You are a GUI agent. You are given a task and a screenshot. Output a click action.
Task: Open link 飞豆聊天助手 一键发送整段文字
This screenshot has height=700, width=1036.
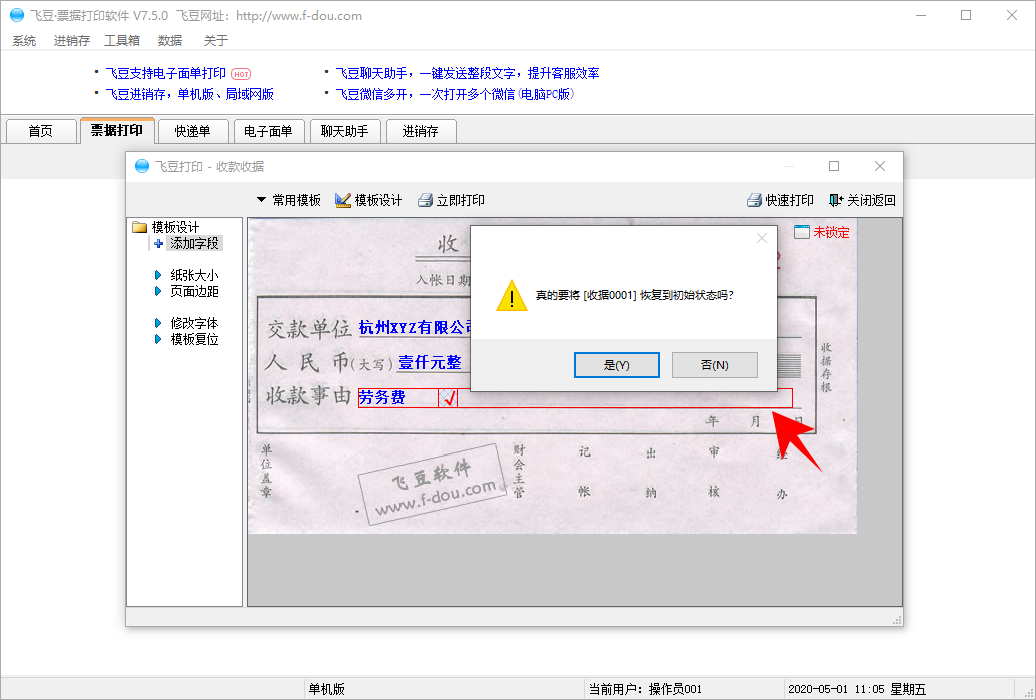(x=468, y=73)
